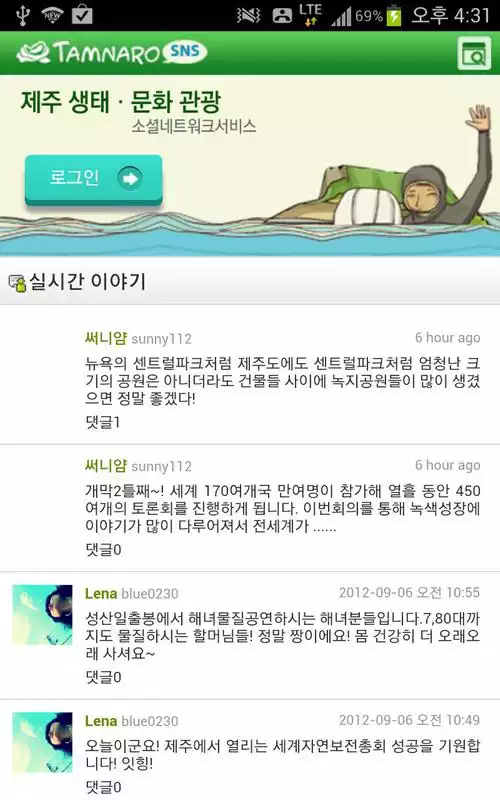This screenshot has height=800, width=500.
Task: Tap the USB connection status icon
Action: point(22,15)
